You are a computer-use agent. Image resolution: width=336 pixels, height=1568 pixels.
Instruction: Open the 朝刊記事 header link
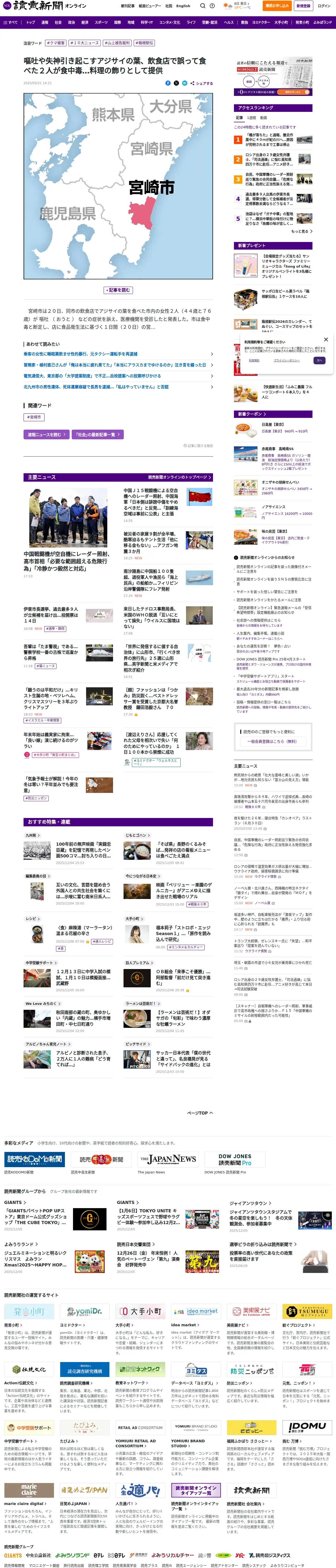click(x=127, y=6)
